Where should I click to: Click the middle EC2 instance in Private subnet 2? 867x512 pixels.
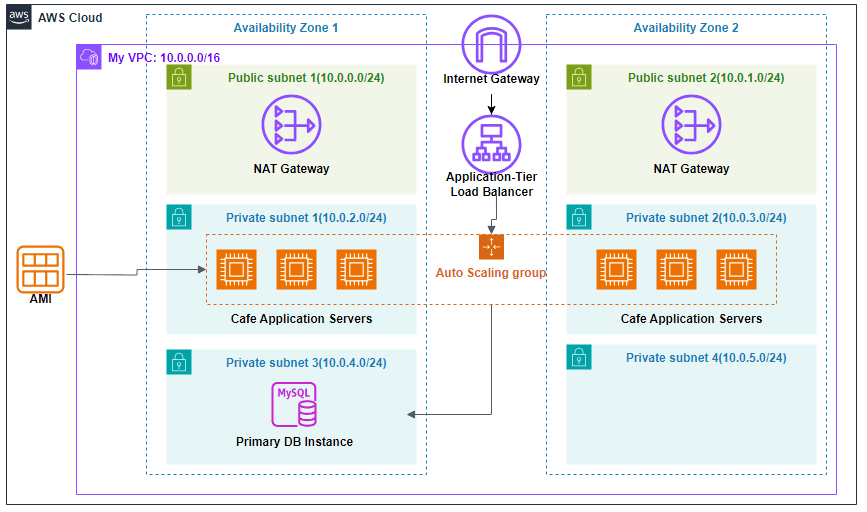tap(676, 269)
